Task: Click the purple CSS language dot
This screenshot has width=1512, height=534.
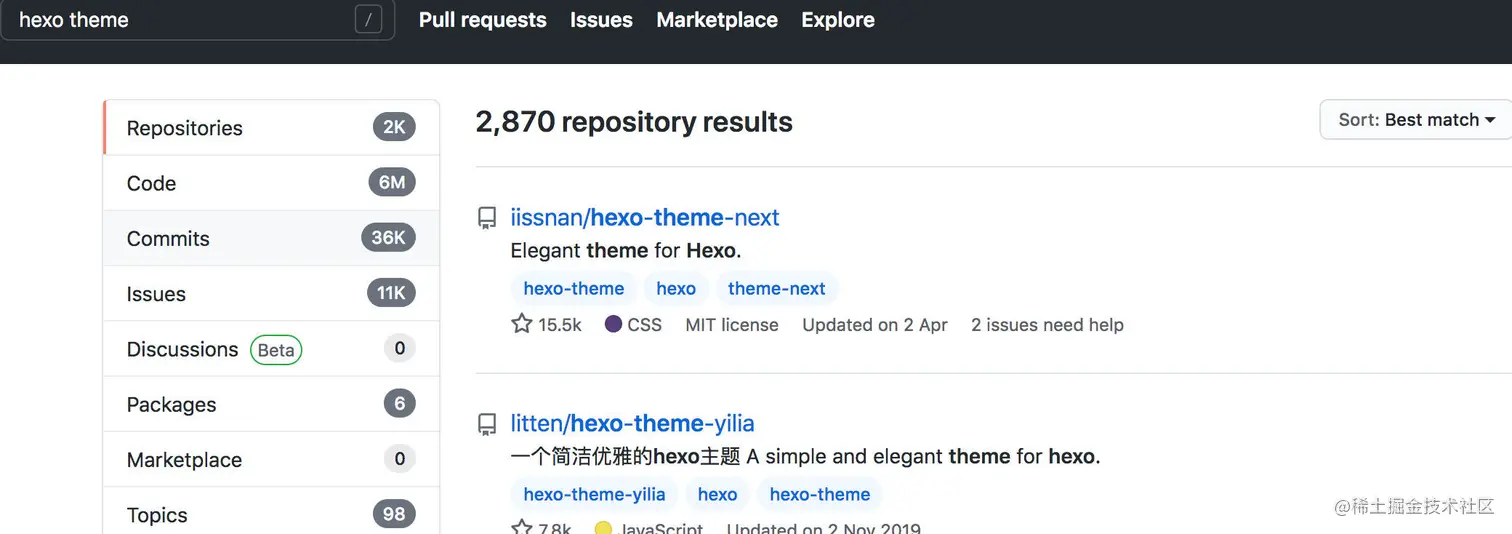Action: click(614, 324)
